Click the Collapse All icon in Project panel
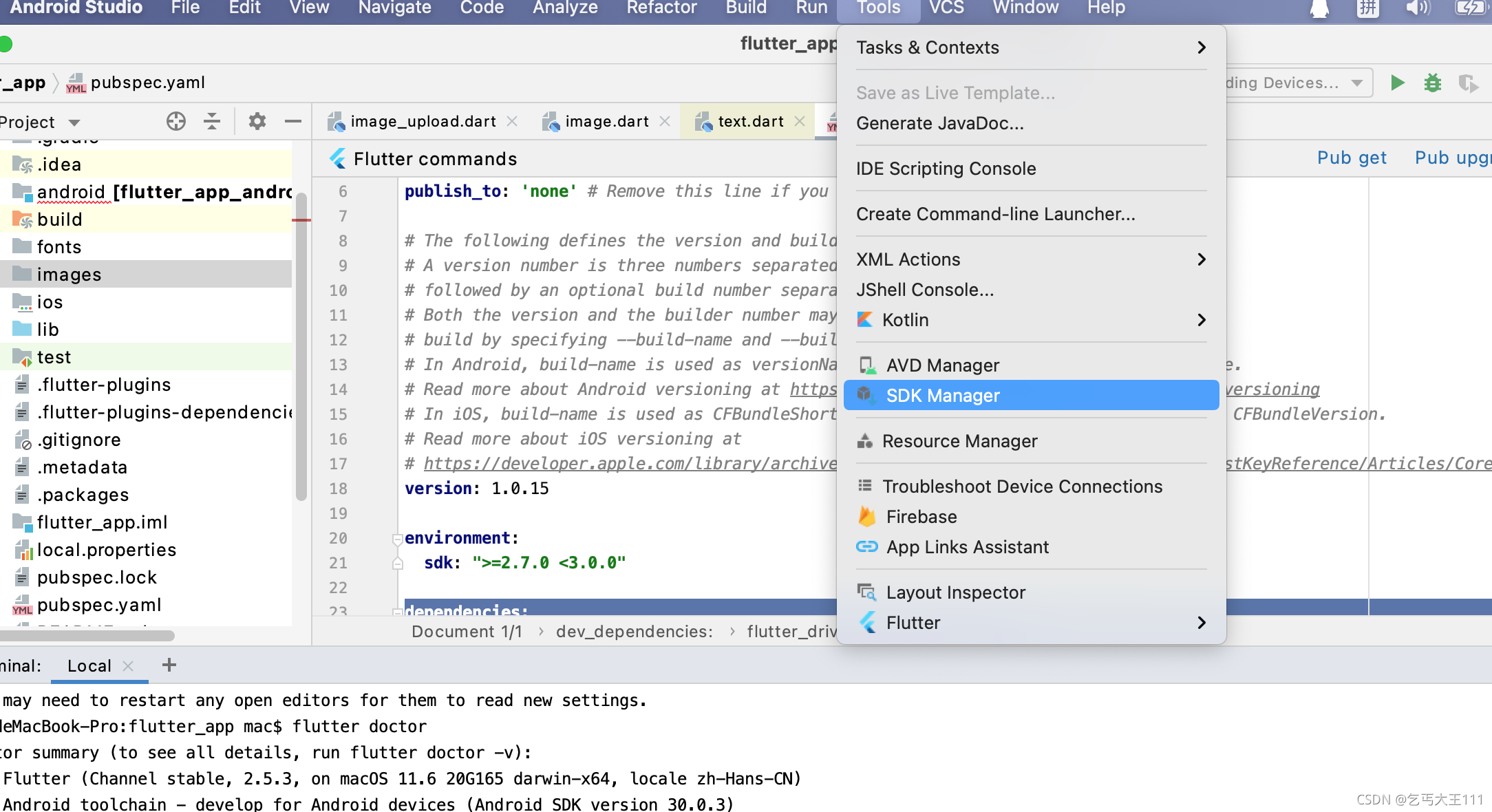 [212, 122]
